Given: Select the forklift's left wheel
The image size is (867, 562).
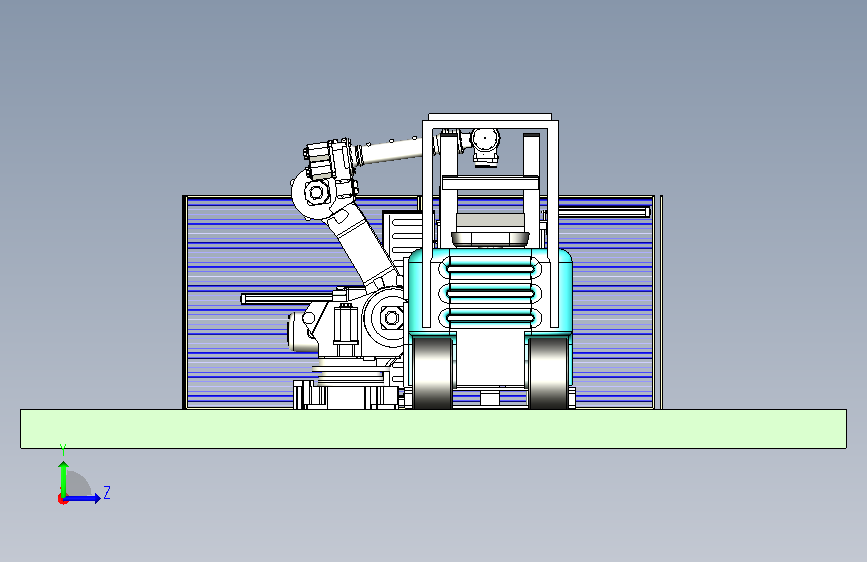Looking at the screenshot, I should coord(432,372).
